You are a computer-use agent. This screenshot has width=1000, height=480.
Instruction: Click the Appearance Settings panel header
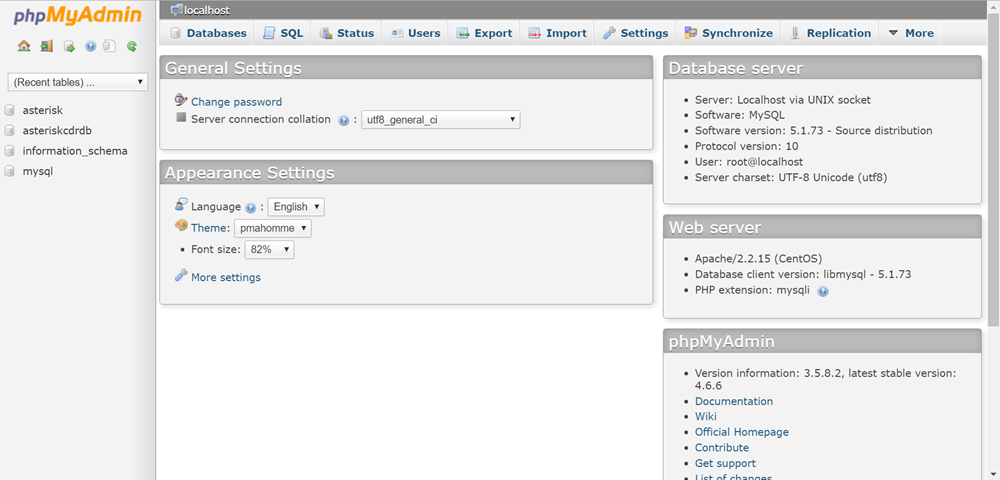pyautogui.click(x=406, y=173)
